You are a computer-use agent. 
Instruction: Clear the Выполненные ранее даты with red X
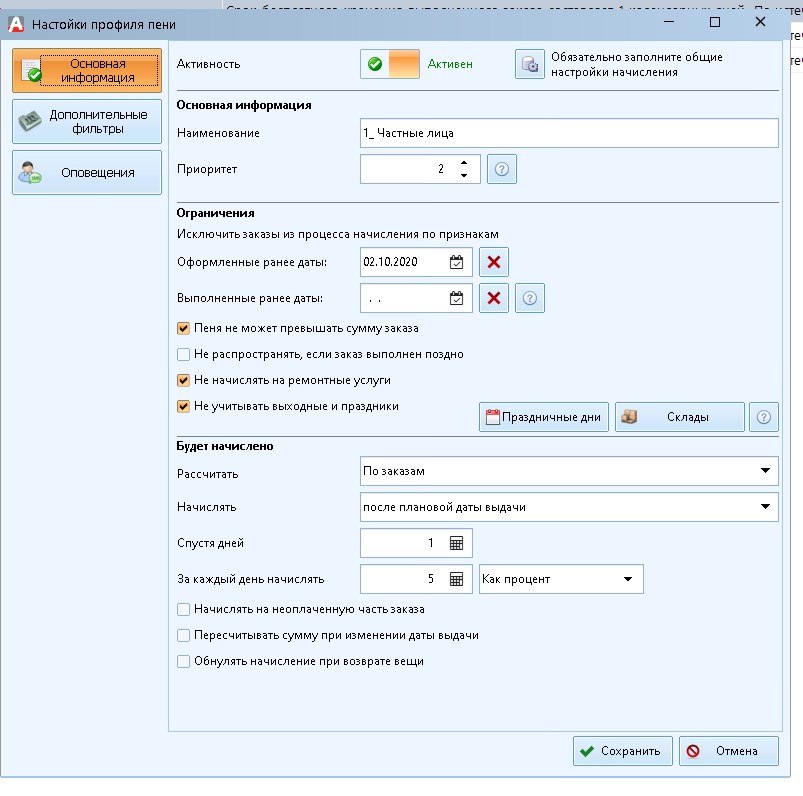tap(494, 298)
